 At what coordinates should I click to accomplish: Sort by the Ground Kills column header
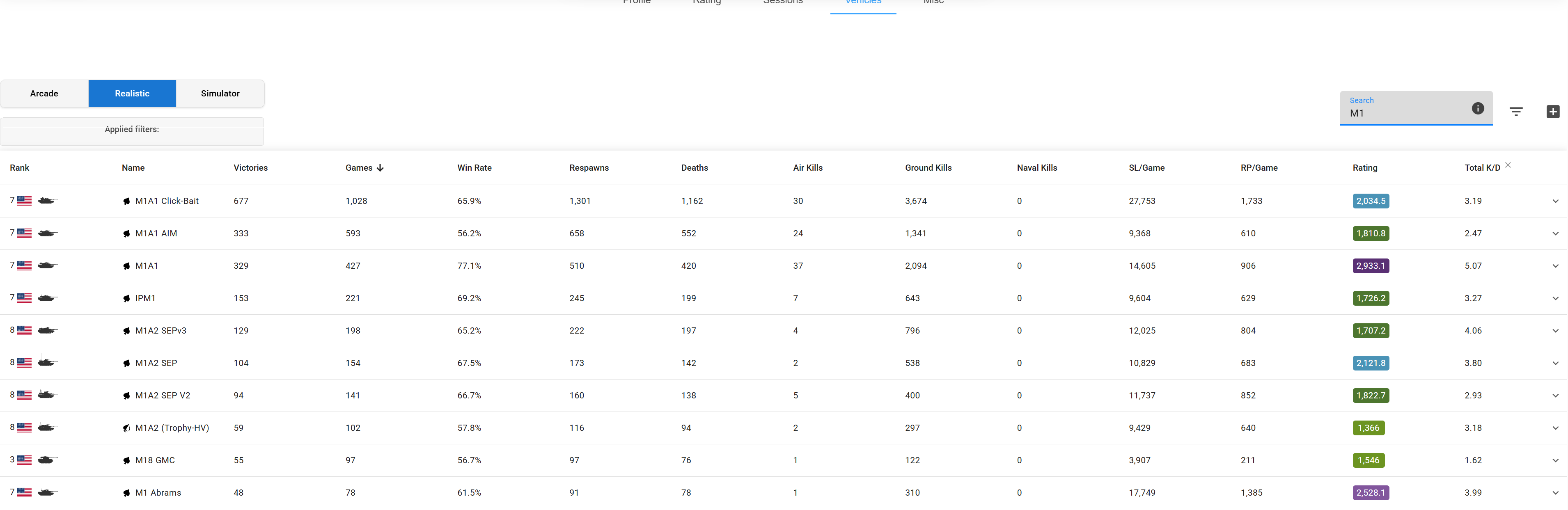928,168
